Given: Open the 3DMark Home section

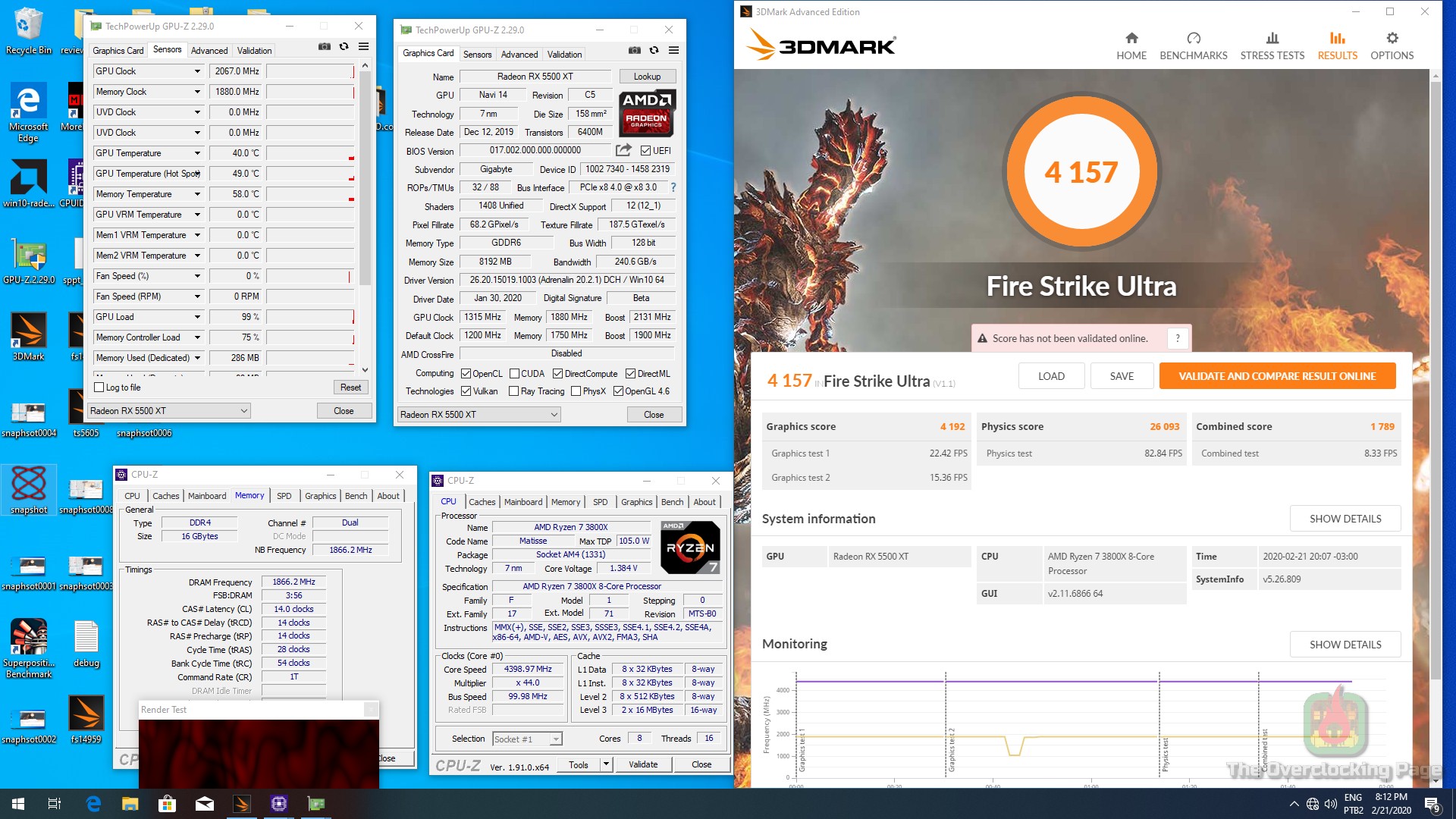Looking at the screenshot, I should 1131,45.
